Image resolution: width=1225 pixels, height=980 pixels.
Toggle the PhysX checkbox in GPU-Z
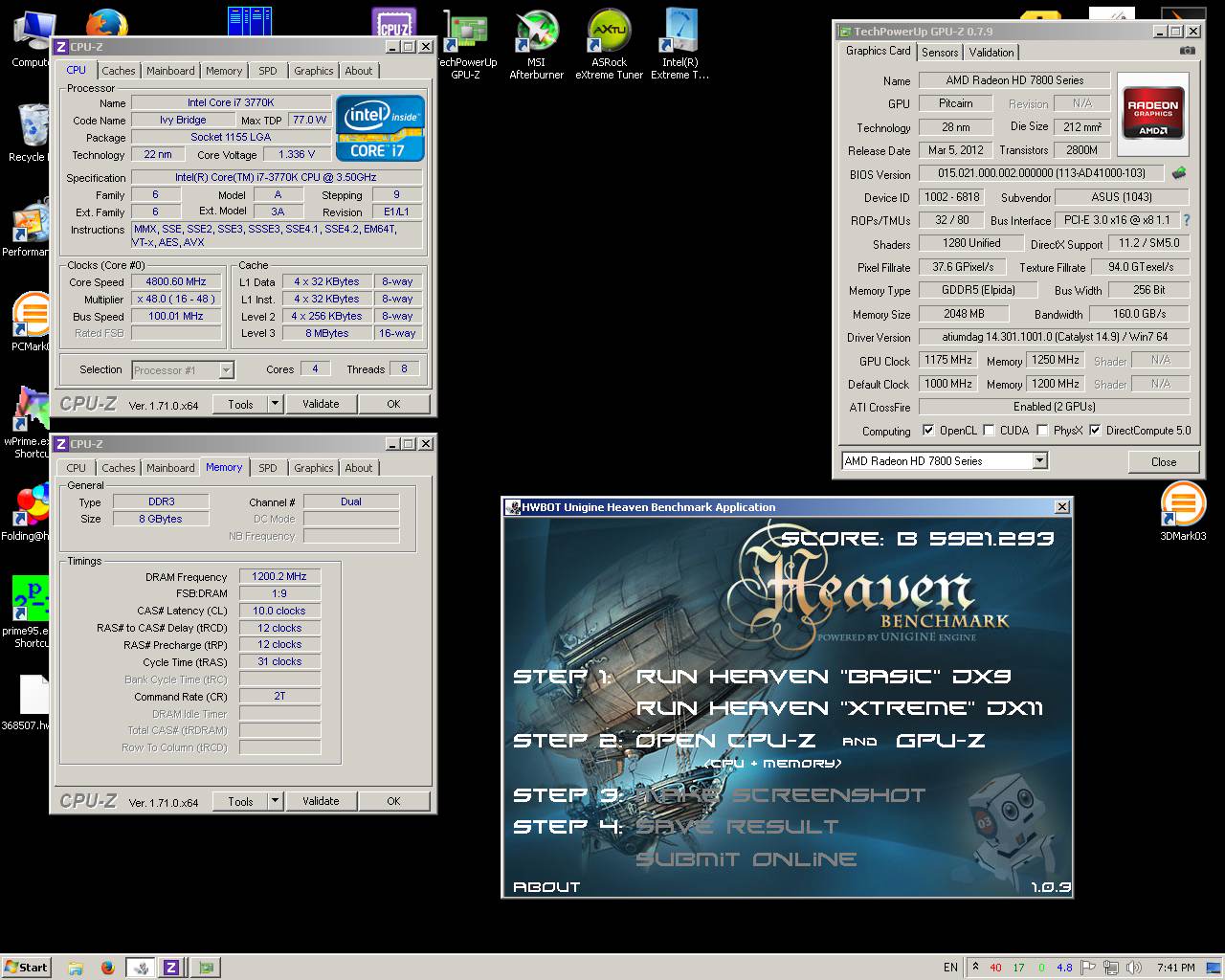point(1042,431)
